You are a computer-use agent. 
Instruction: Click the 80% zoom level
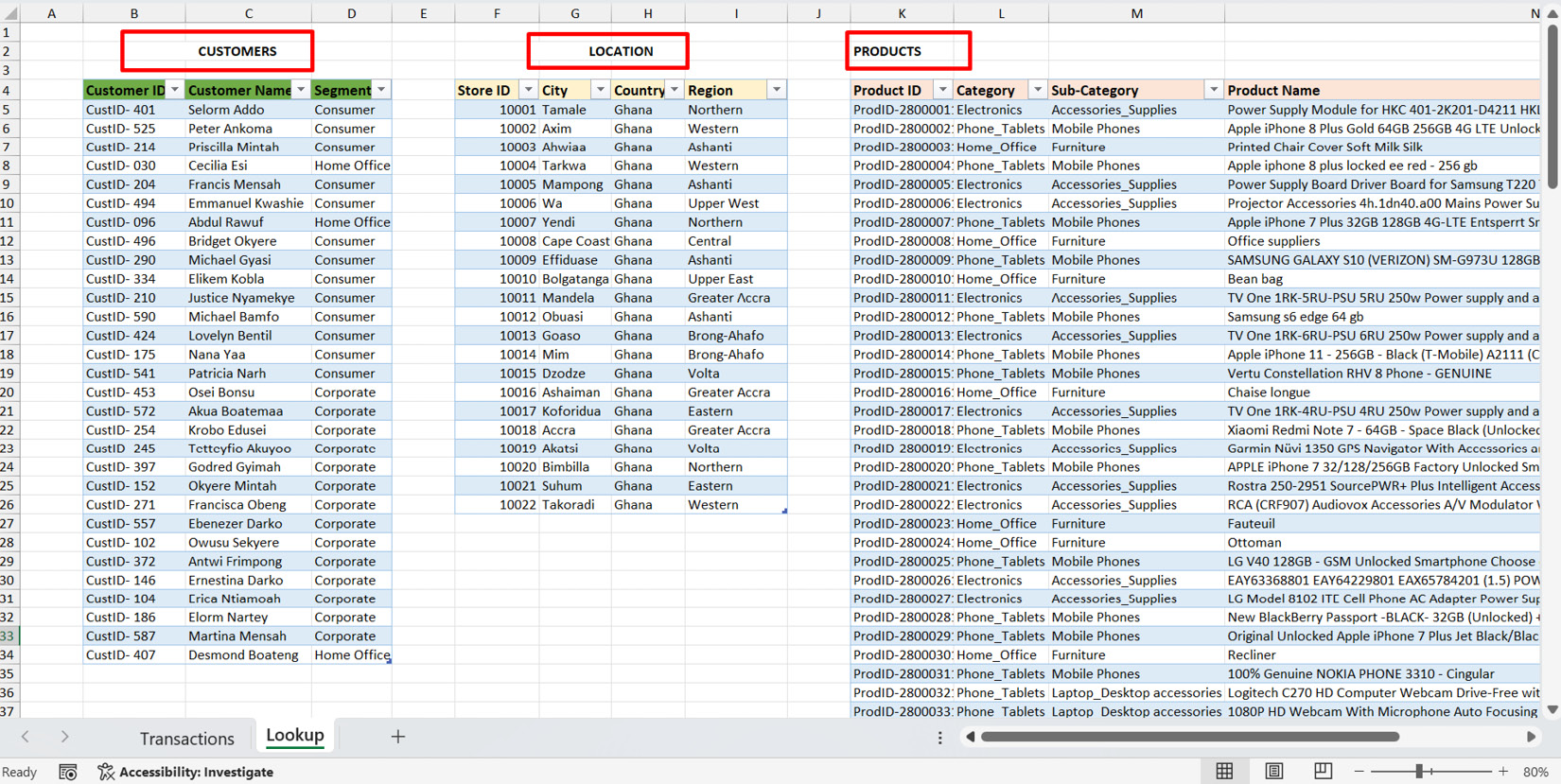[1535, 772]
